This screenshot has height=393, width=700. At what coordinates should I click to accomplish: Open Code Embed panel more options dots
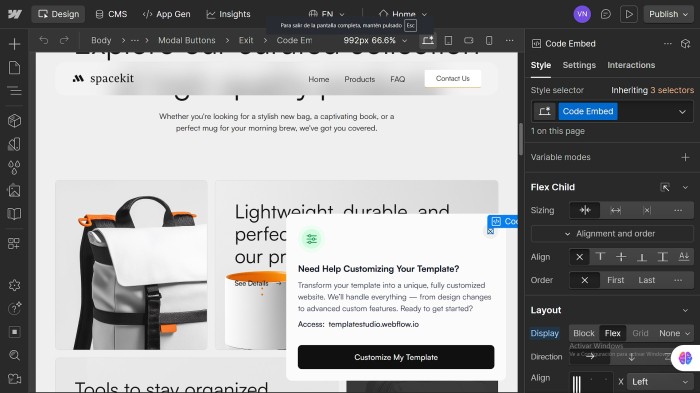pyautogui.click(x=667, y=44)
